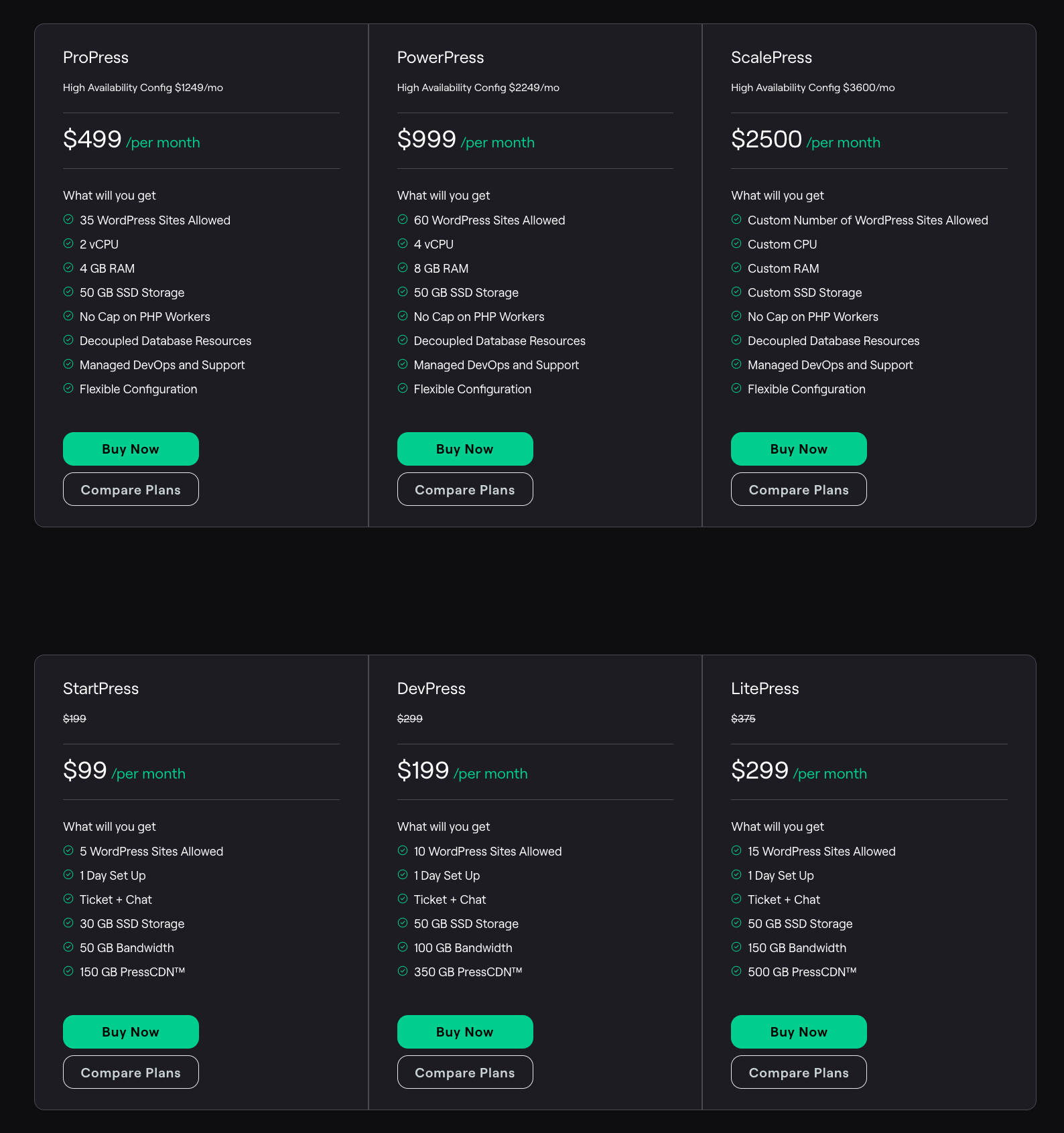Click Buy Now for StartPress

click(x=130, y=1032)
